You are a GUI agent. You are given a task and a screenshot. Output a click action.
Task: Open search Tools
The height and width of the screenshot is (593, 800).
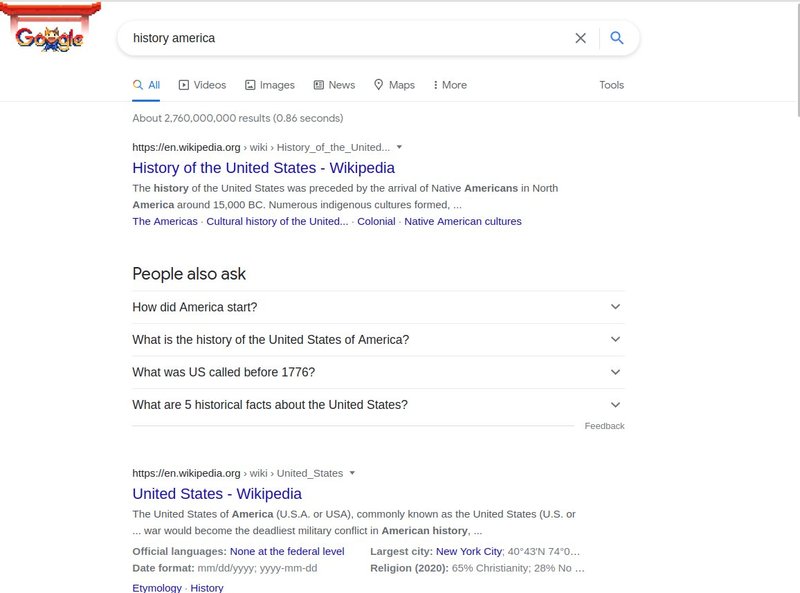coord(611,85)
